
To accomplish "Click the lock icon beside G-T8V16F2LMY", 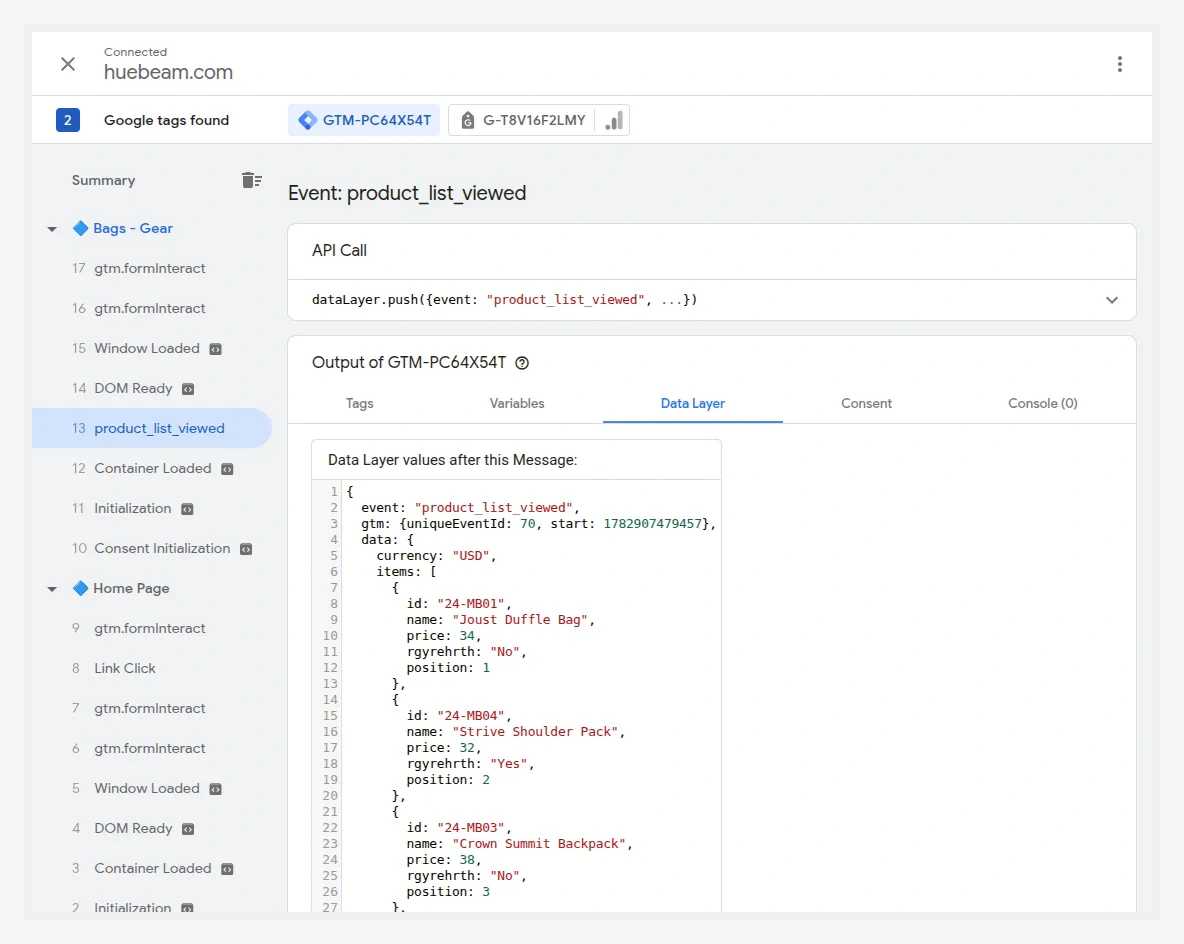I will click(x=467, y=120).
